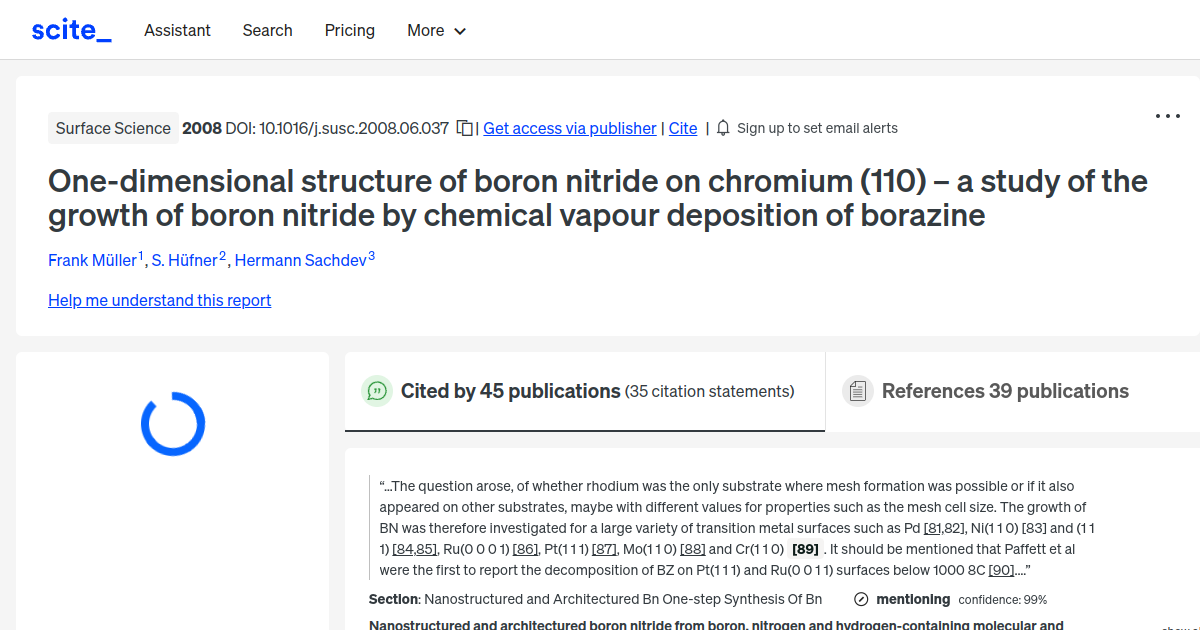Go to the Search section

pyautogui.click(x=267, y=30)
